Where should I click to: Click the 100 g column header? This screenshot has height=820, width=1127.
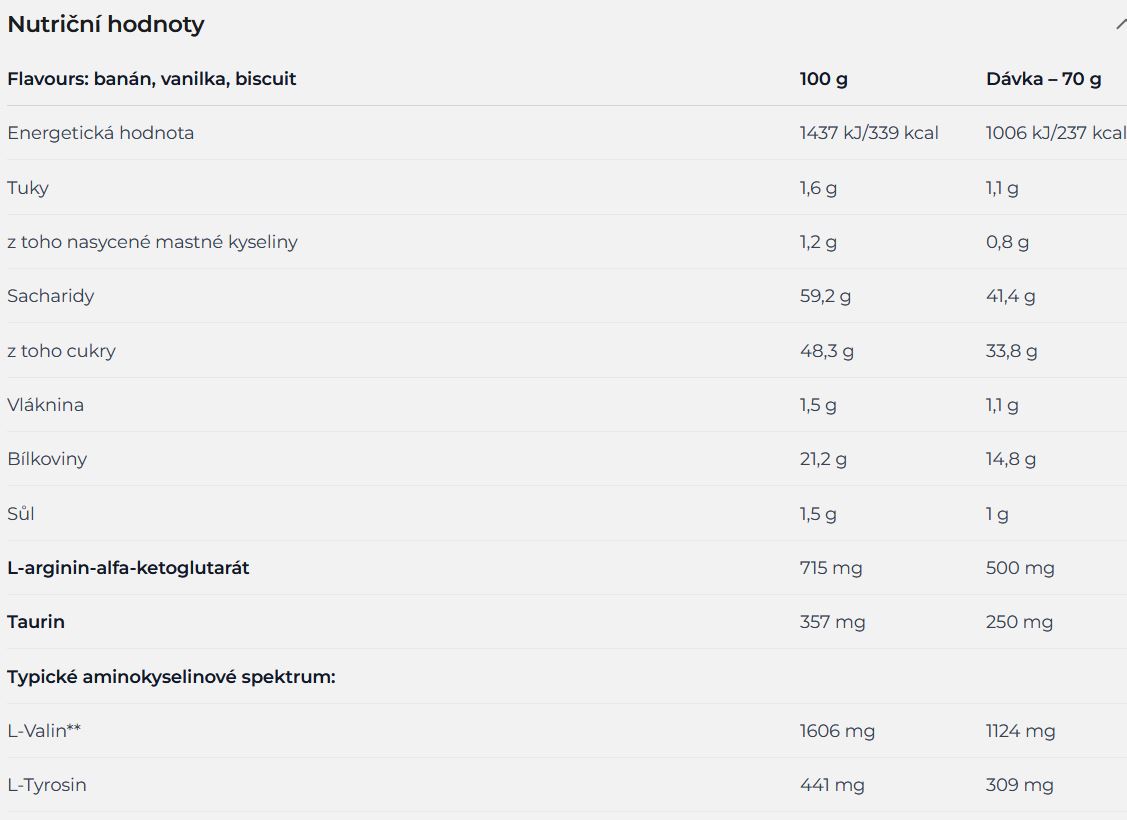pyautogui.click(x=824, y=79)
